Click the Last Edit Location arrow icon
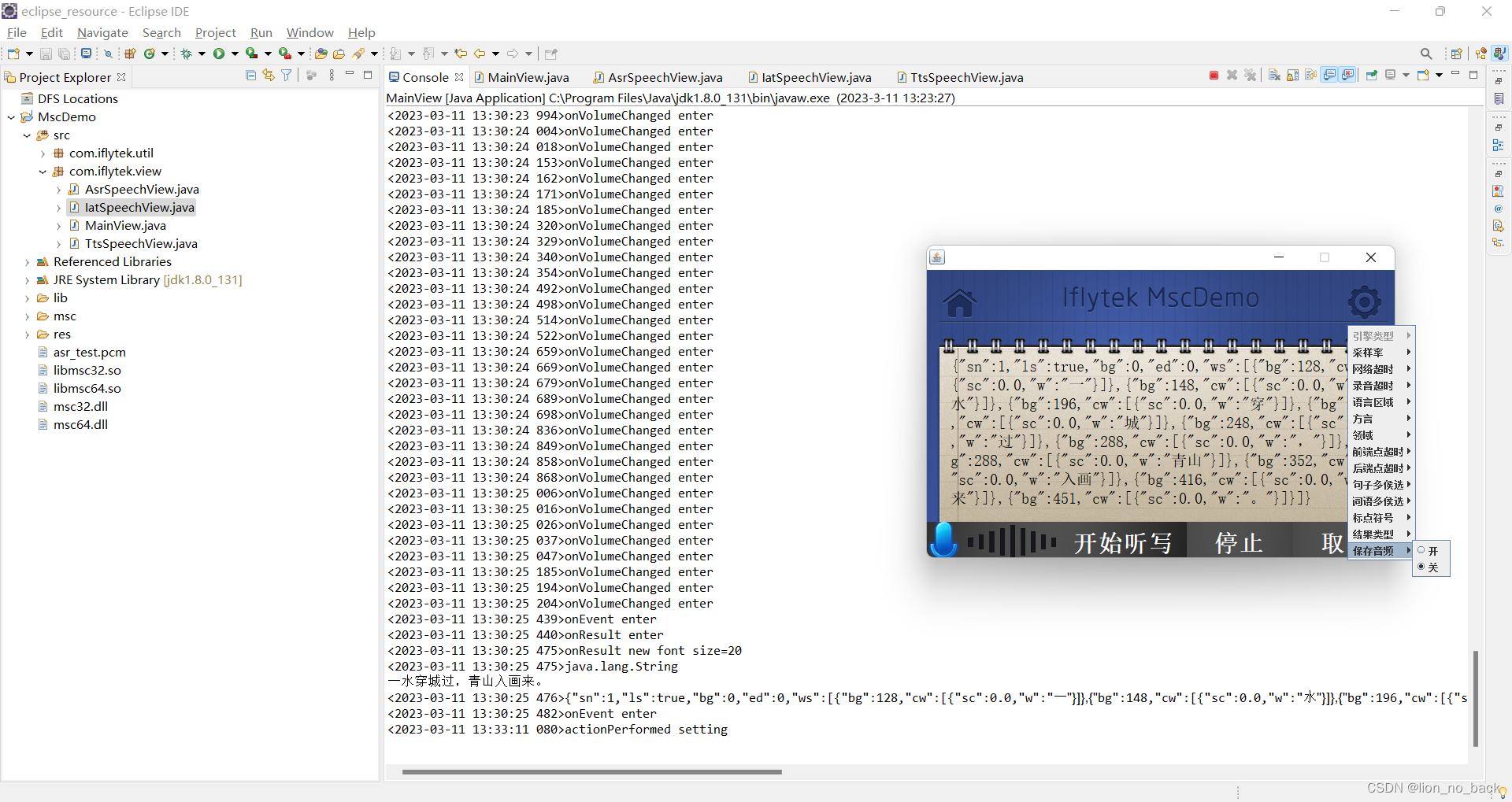The width and height of the screenshot is (1512, 802). pos(461,54)
